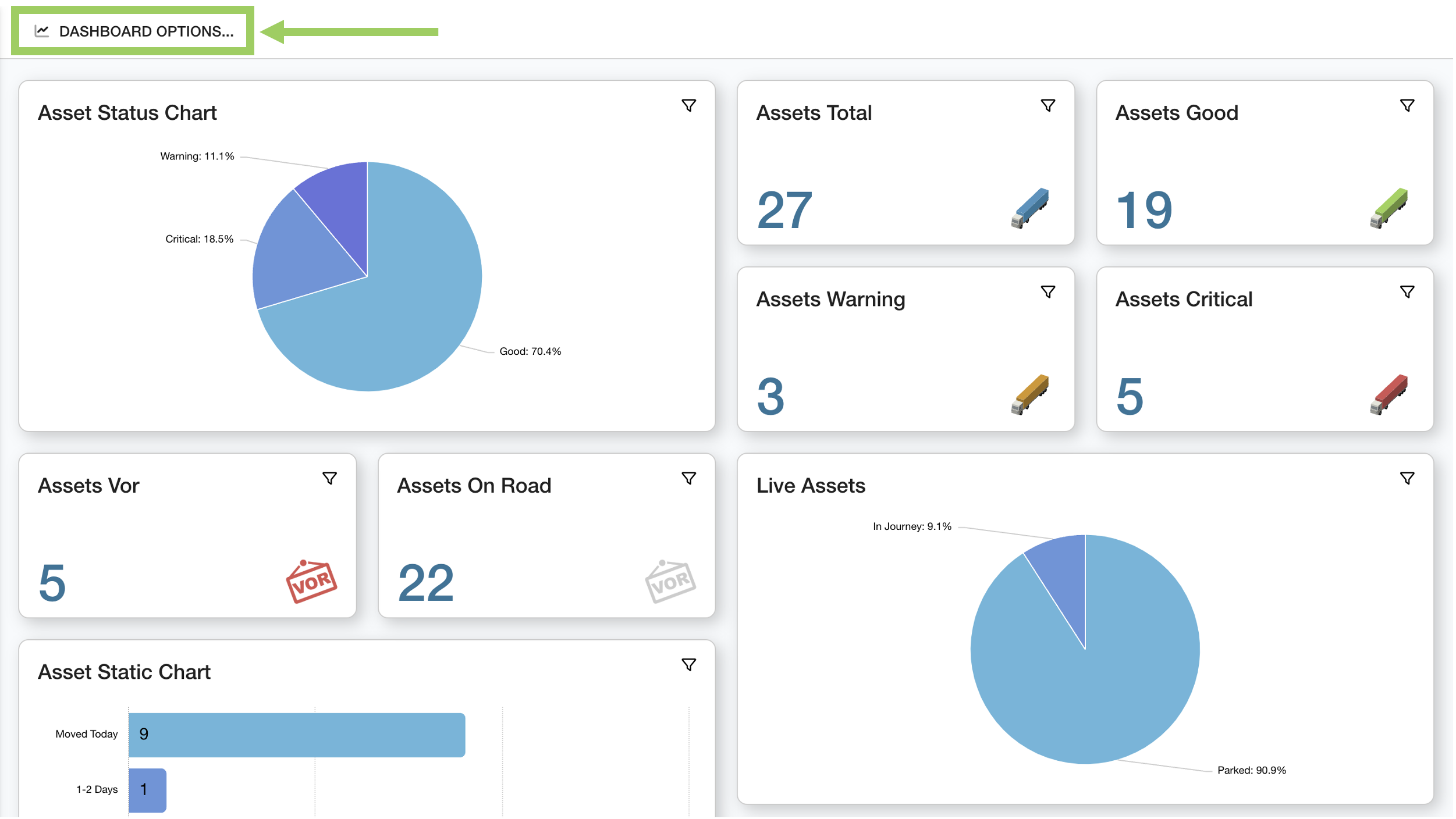This screenshot has width=1456, height=819.
Task: Click the filter icon on Live Assets
Action: 1407,478
